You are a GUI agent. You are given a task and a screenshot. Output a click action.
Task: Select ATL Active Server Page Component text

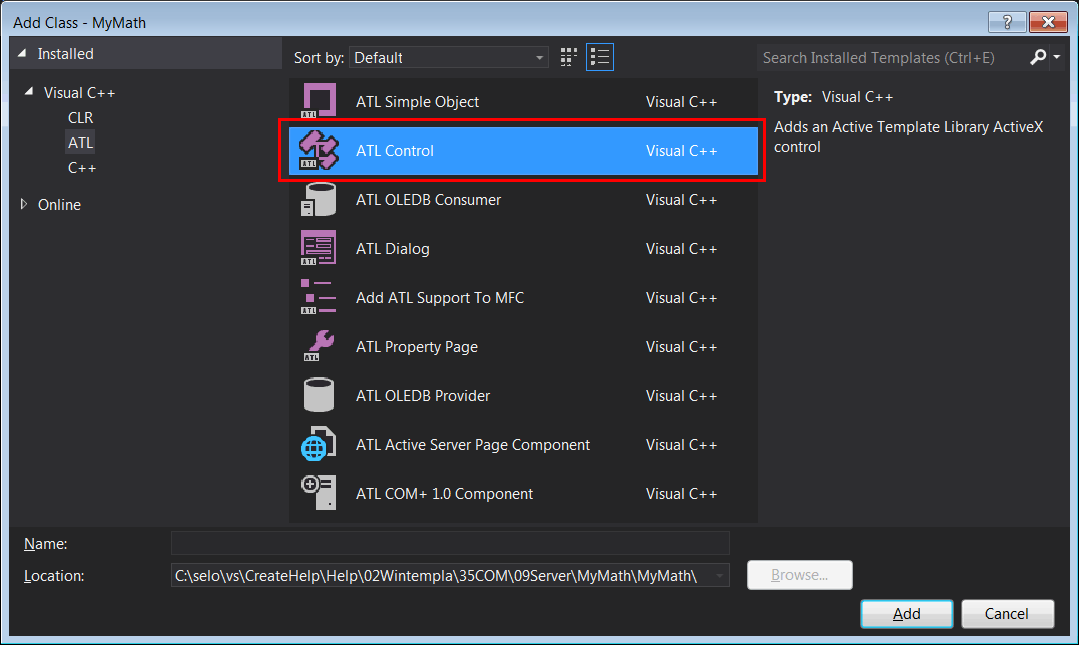473,445
